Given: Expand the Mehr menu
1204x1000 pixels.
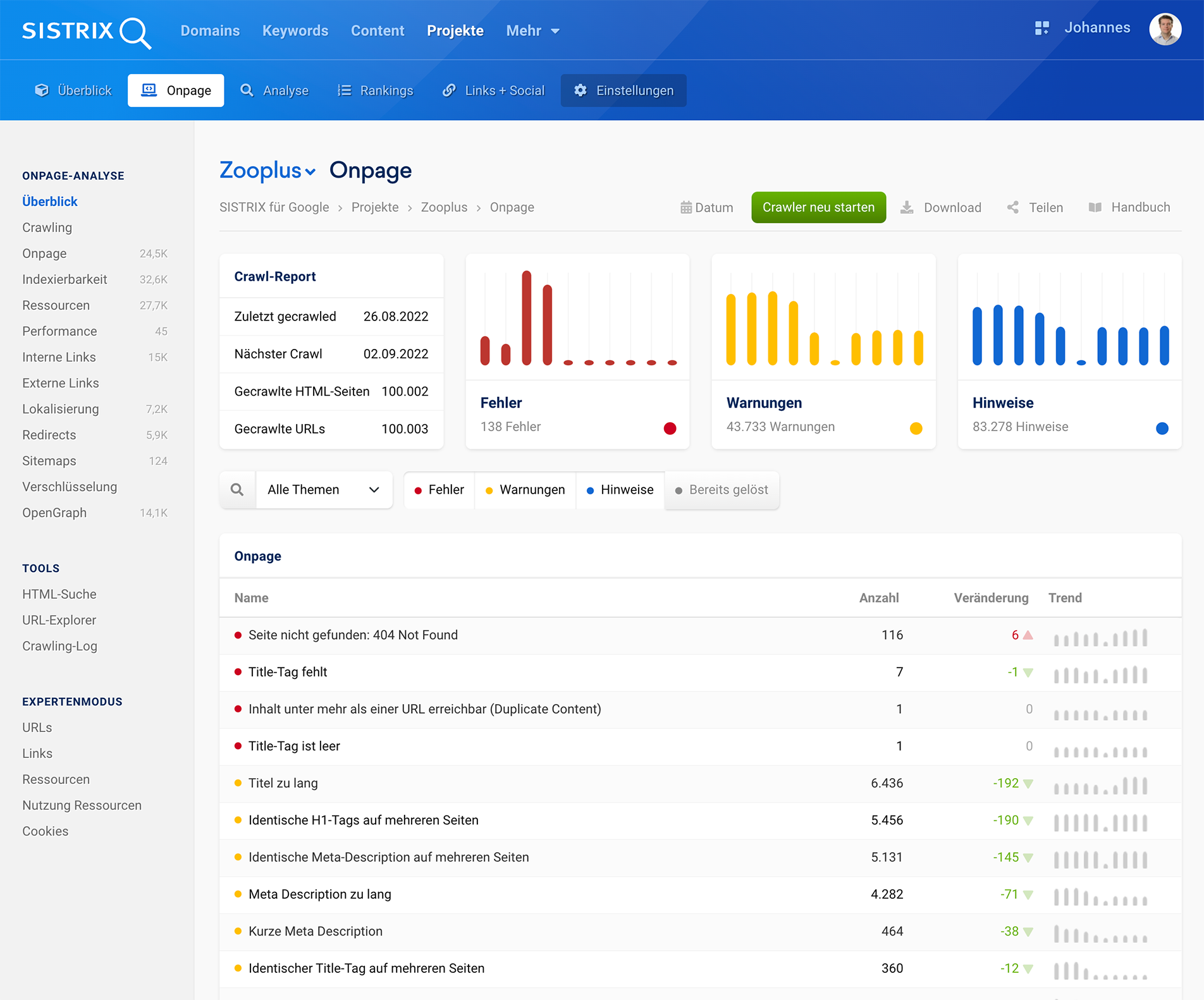Looking at the screenshot, I should click(x=532, y=31).
